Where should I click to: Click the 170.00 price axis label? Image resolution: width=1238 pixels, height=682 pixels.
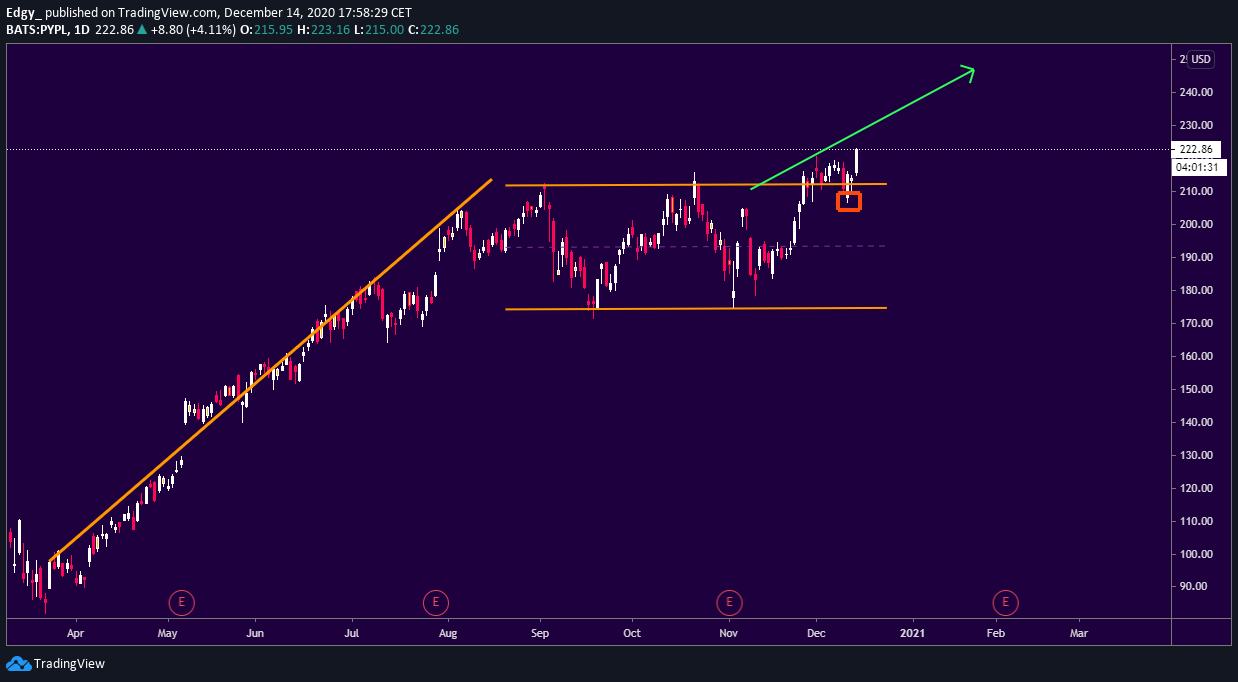pos(1197,323)
